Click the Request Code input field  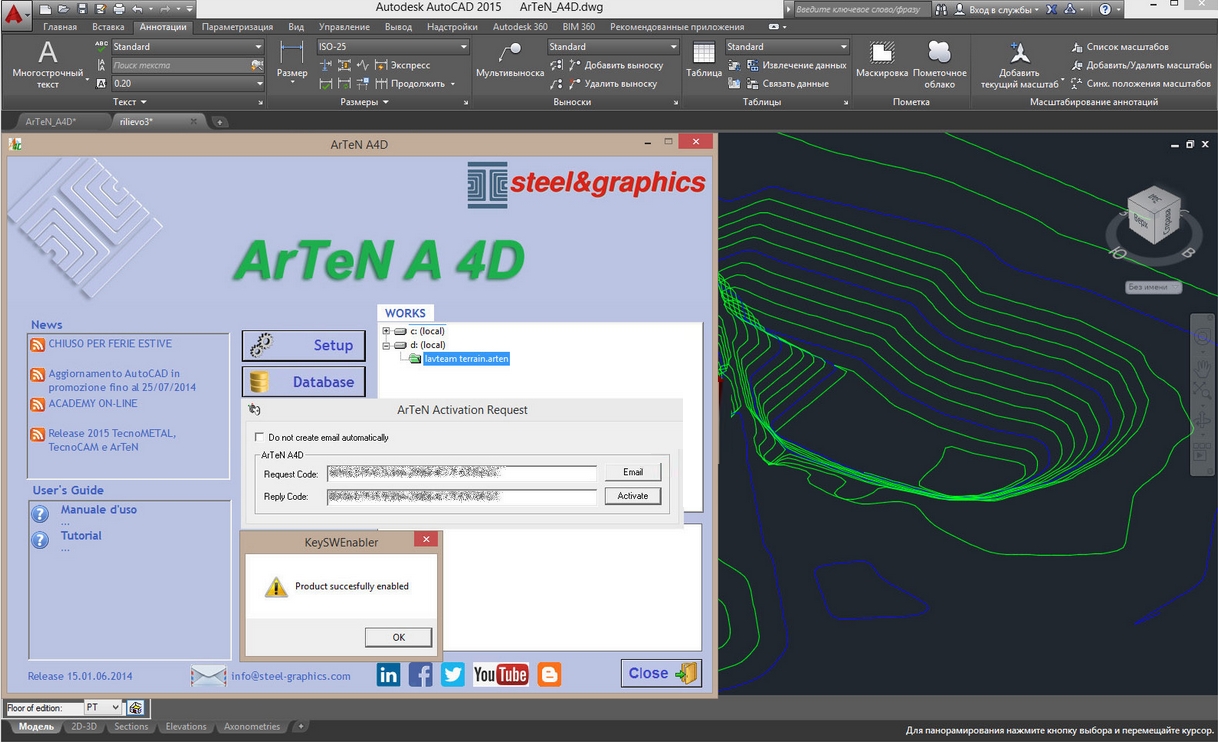click(461, 473)
